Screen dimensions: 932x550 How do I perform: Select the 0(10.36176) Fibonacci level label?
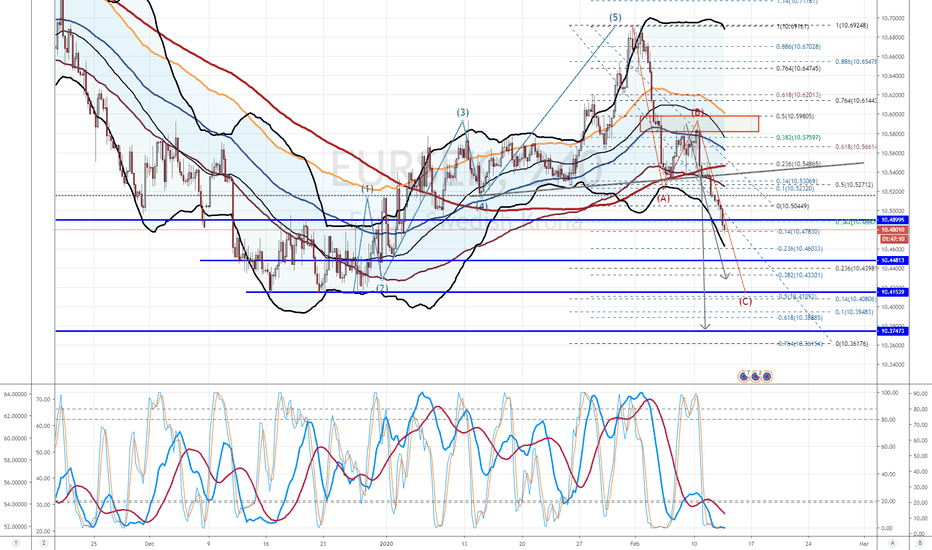pos(852,344)
